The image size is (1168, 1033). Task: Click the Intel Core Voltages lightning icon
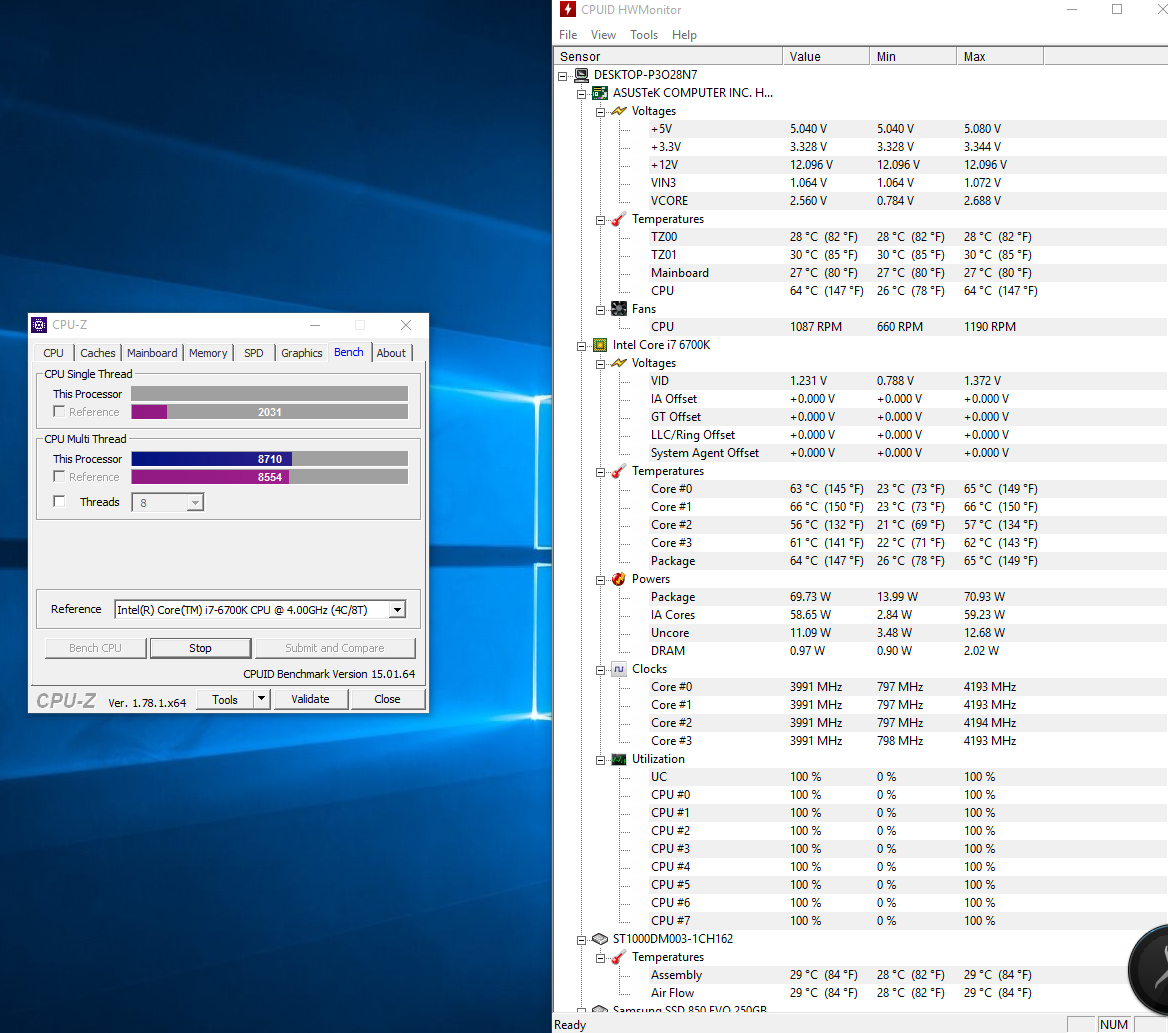pyautogui.click(x=619, y=363)
